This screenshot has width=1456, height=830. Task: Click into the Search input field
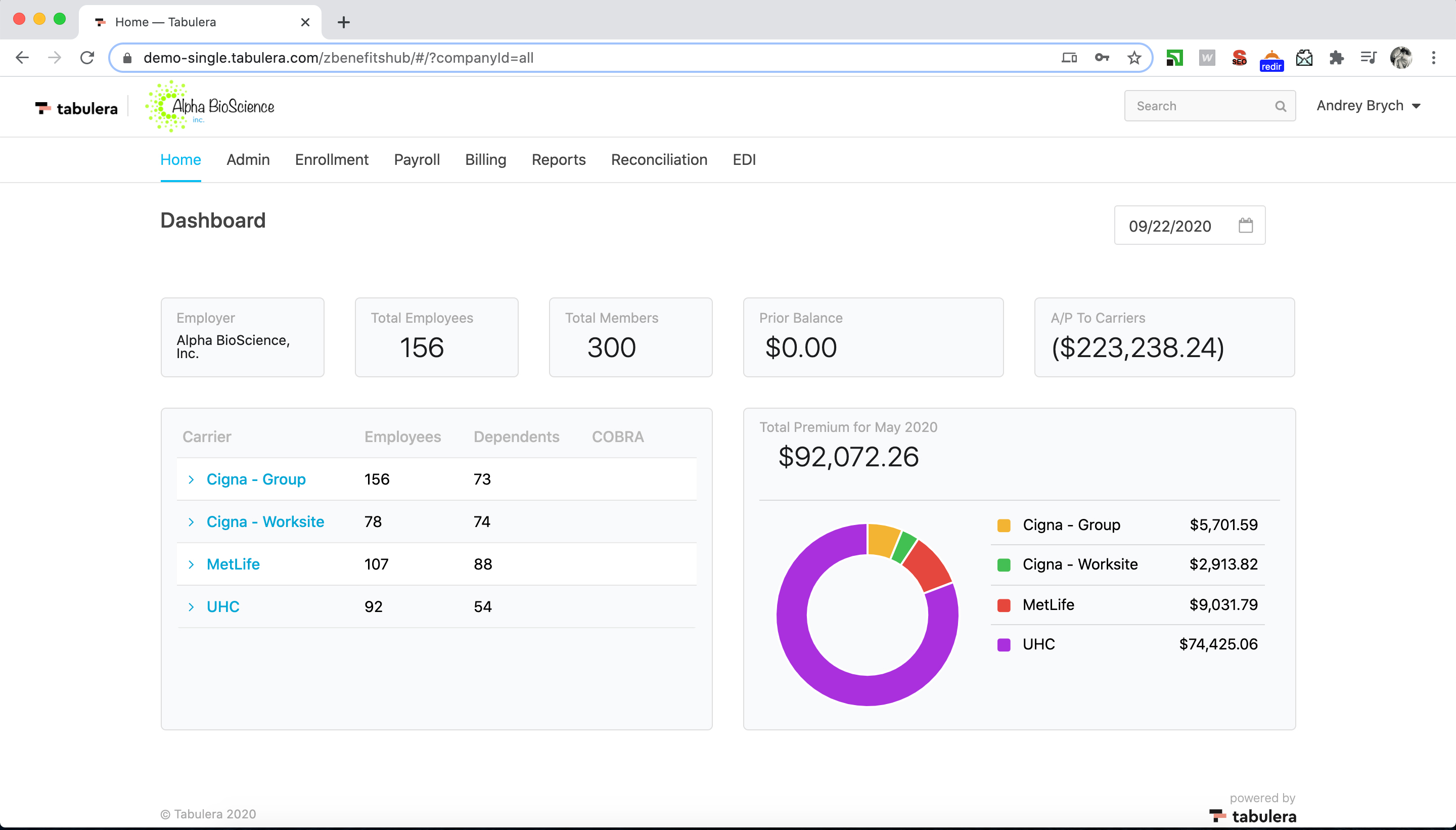coord(1199,106)
